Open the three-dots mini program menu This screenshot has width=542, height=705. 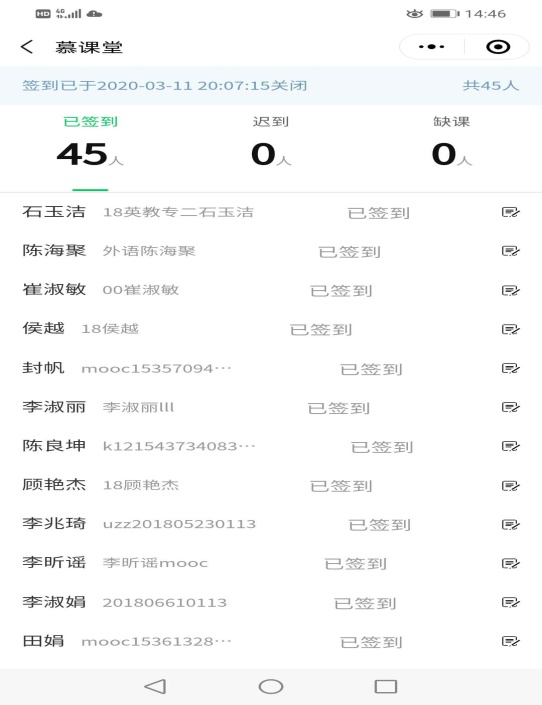[x=431, y=47]
